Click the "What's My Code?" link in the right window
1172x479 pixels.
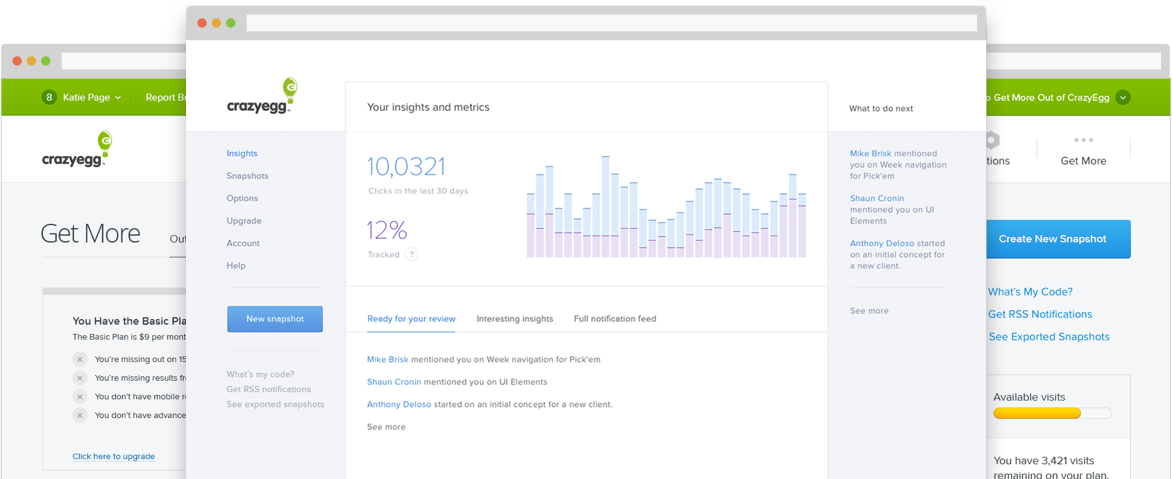(1030, 292)
